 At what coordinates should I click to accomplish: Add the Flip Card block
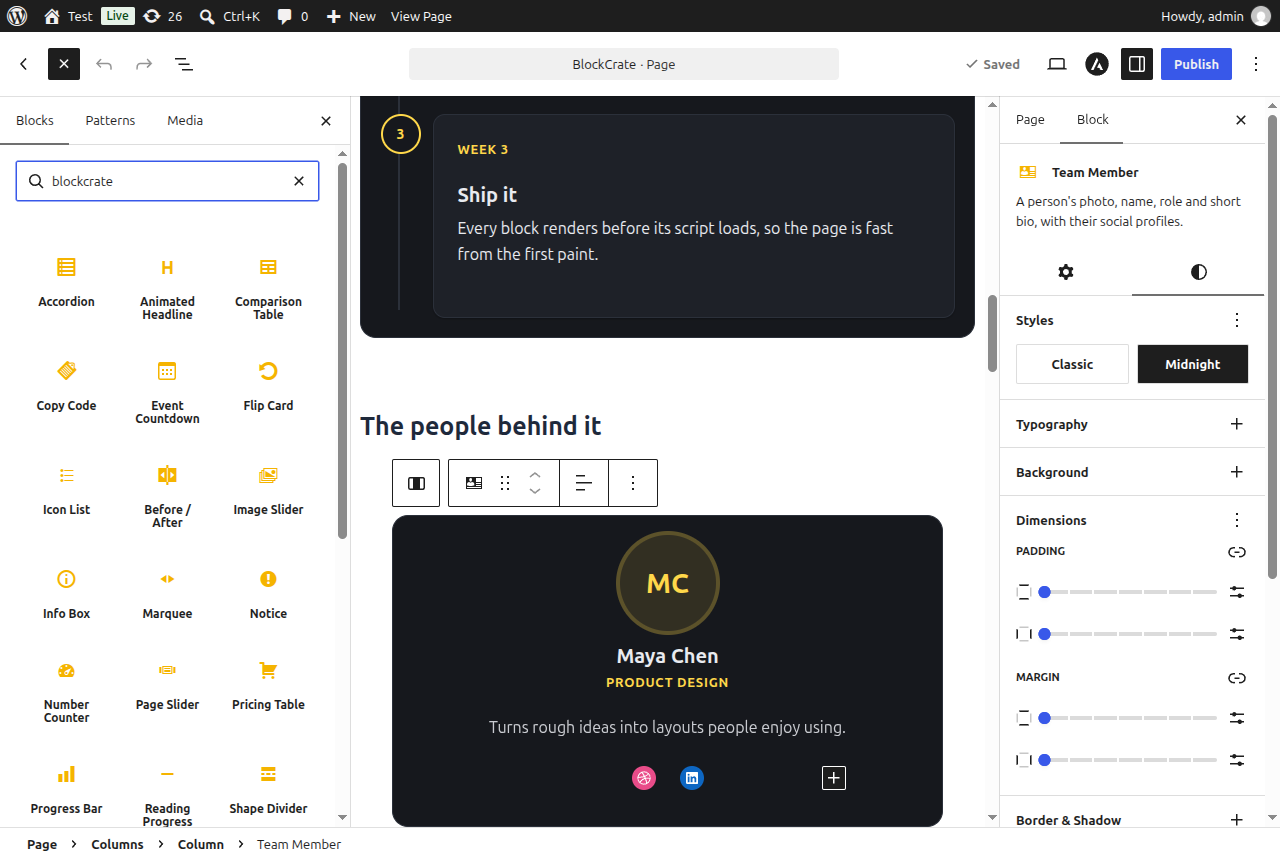268,385
